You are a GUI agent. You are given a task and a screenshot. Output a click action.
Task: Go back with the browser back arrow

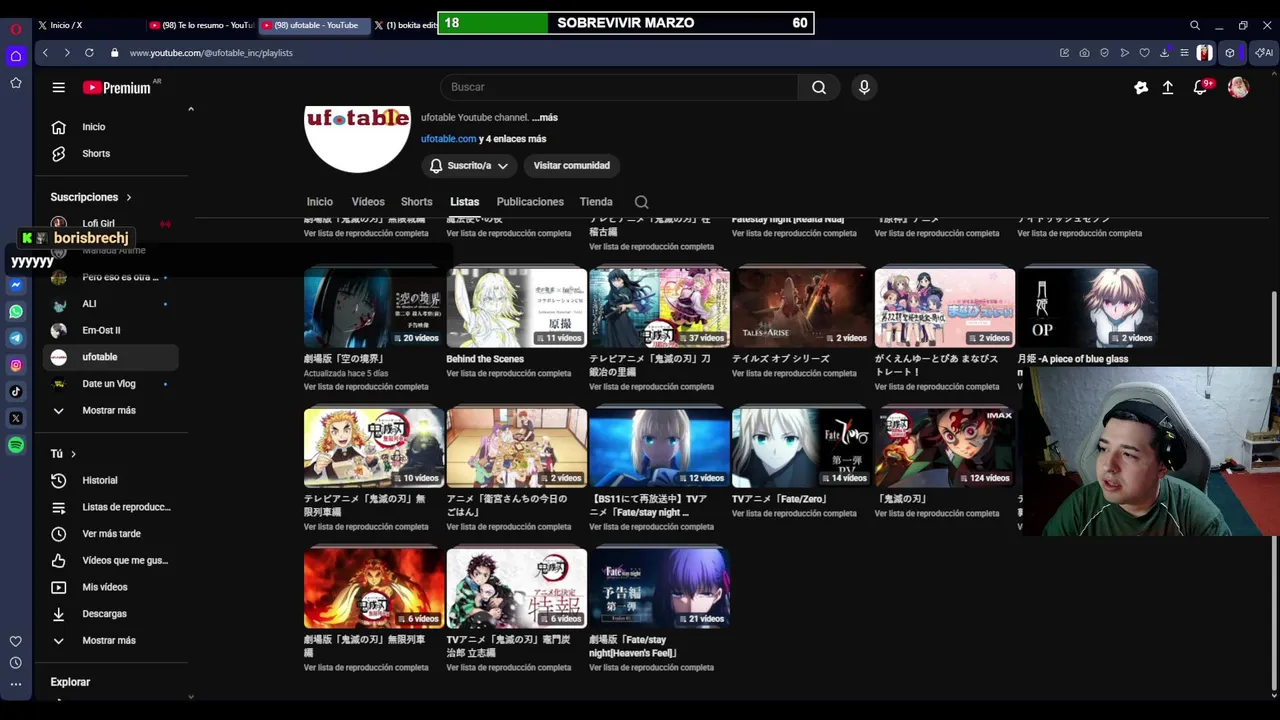coord(45,52)
